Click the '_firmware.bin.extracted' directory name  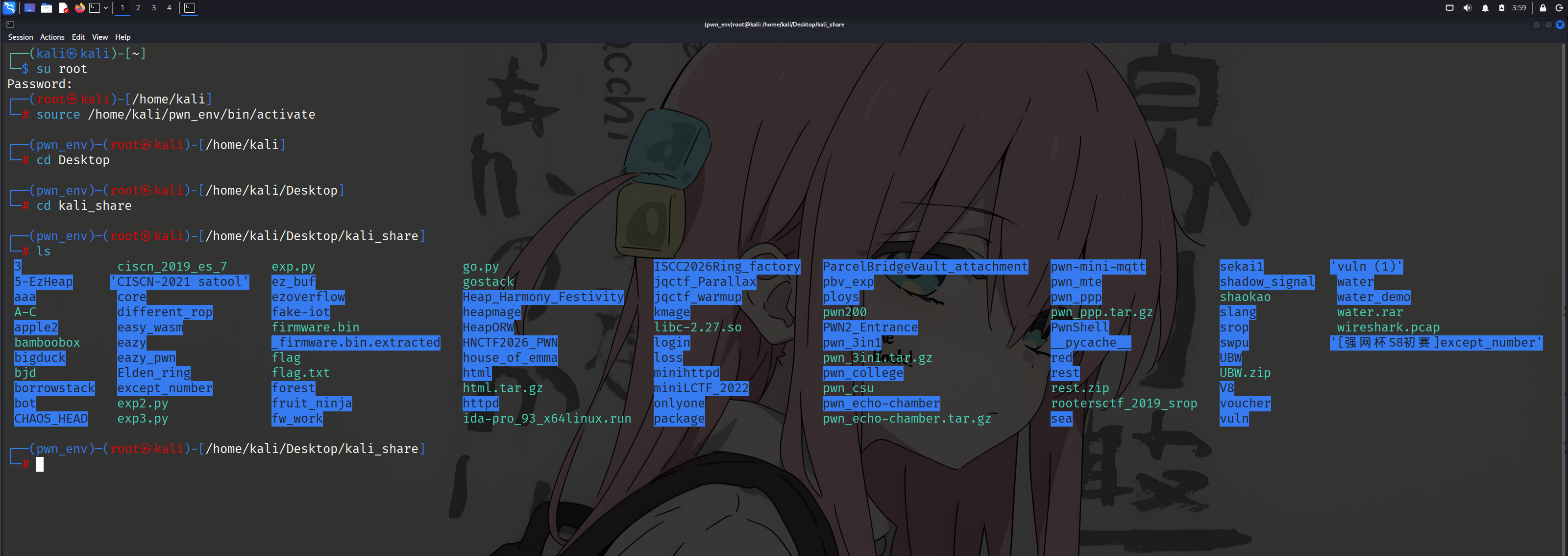click(356, 343)
